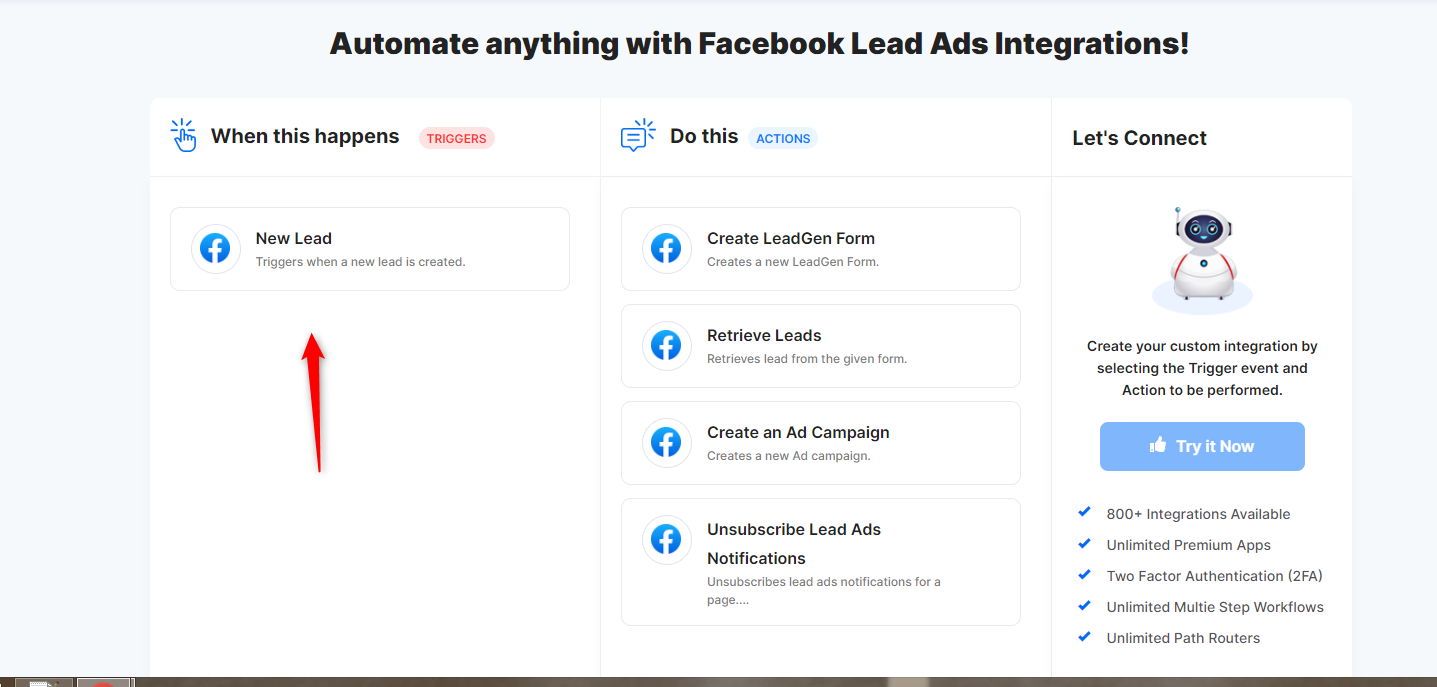The width and height of the screenshot is (1437, 687).
Task: Click the Facebook icon in New Lead trigger
Action: coord(215,248)
